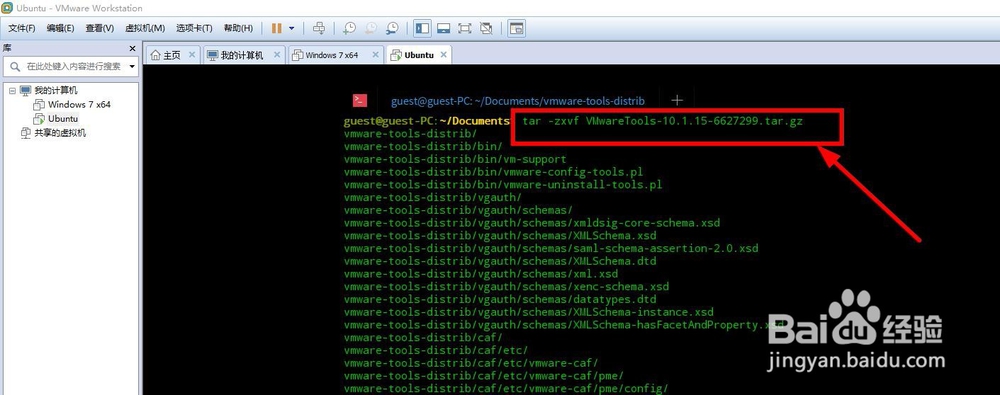Enter full screen mode icon
The height and width of the screenshot is (395, 1000).
(465, 28)
